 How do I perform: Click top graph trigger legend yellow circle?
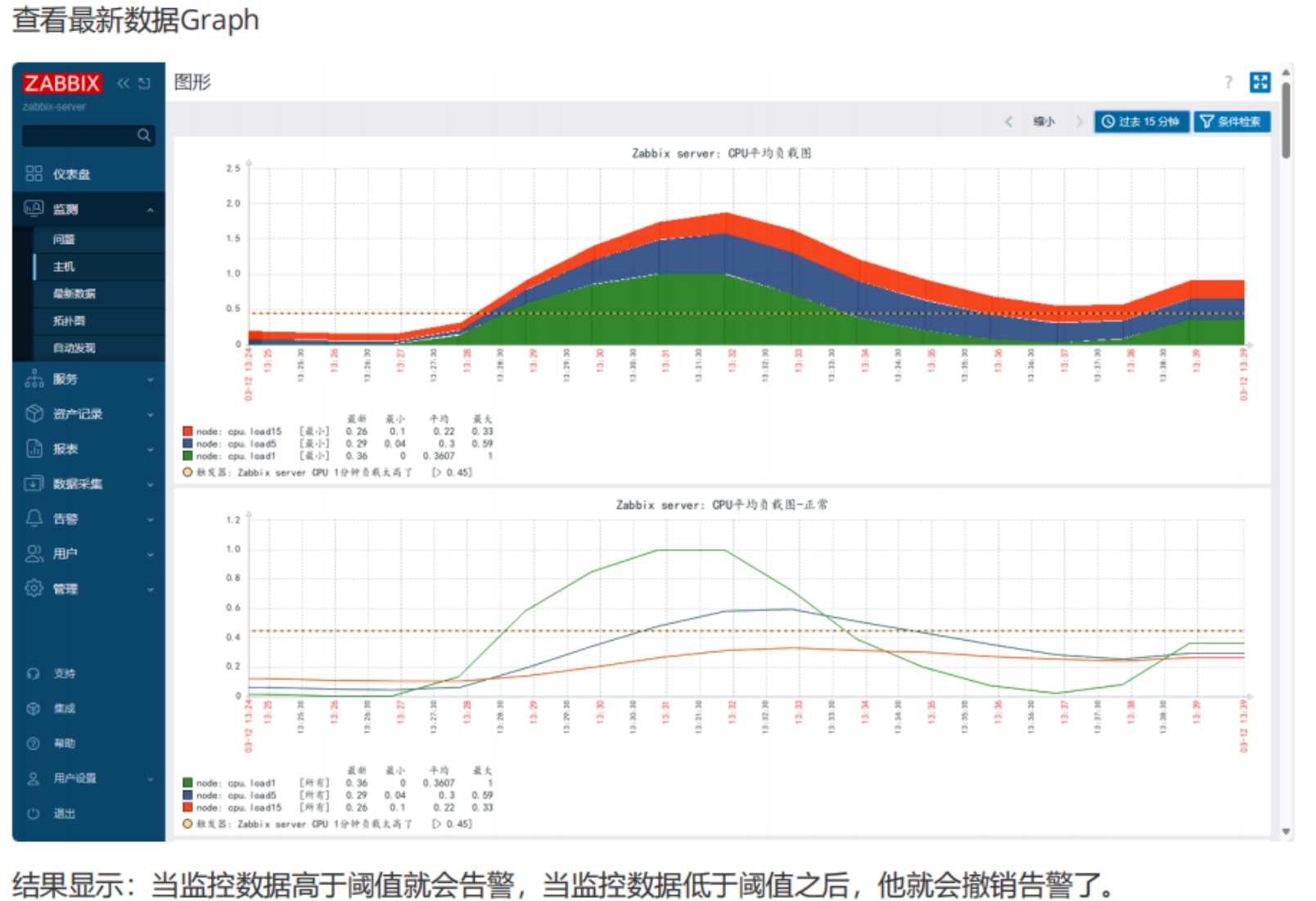187,472
